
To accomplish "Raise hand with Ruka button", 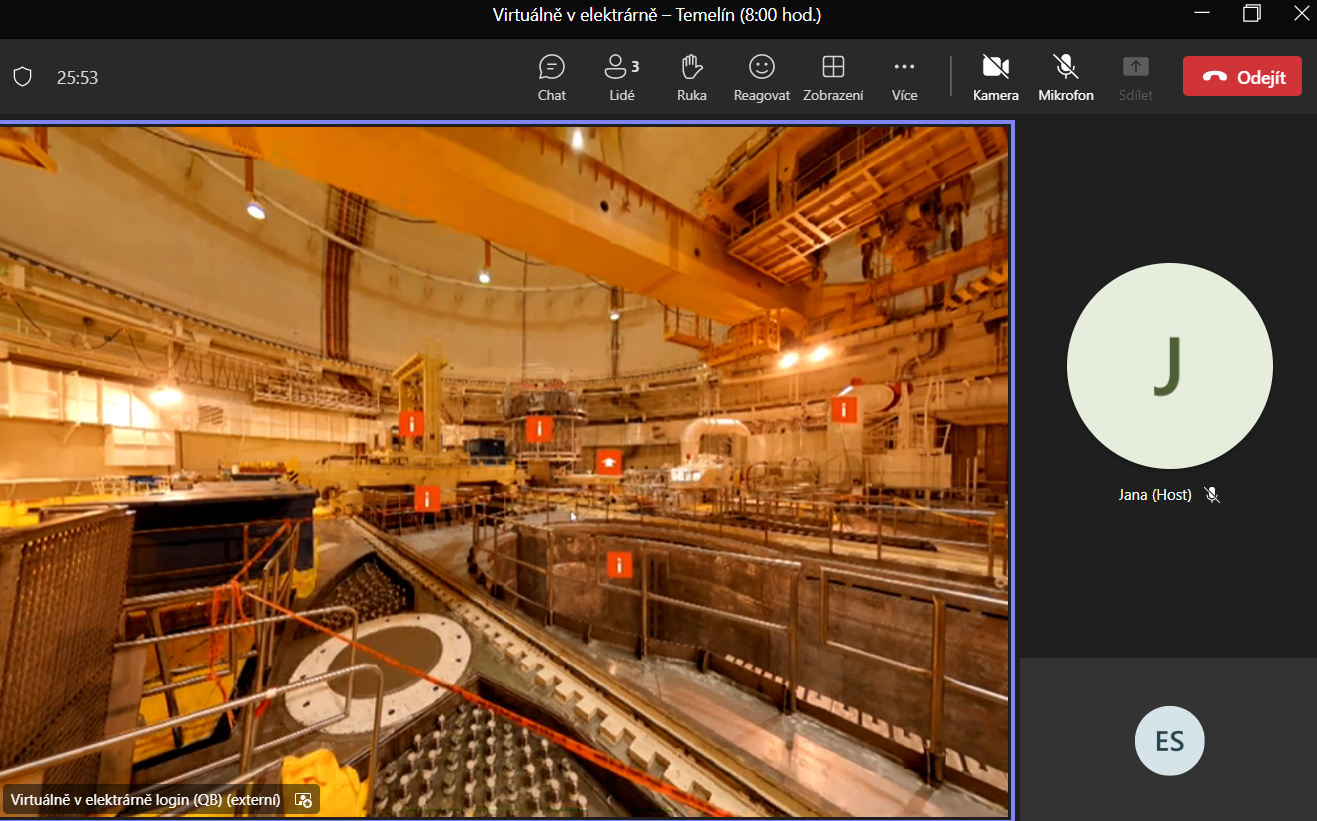I will click(691, 78).
